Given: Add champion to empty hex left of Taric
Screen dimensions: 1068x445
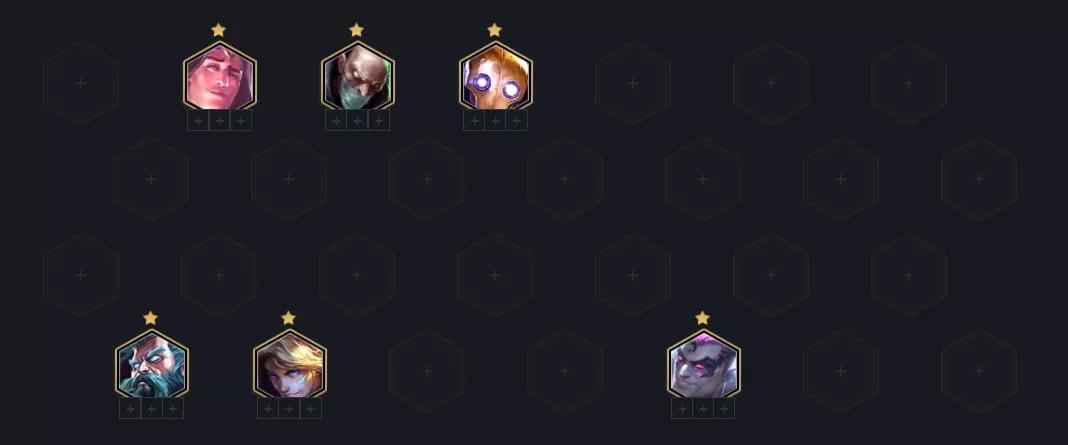Looking at the screenshot, I should coord(81,83).
